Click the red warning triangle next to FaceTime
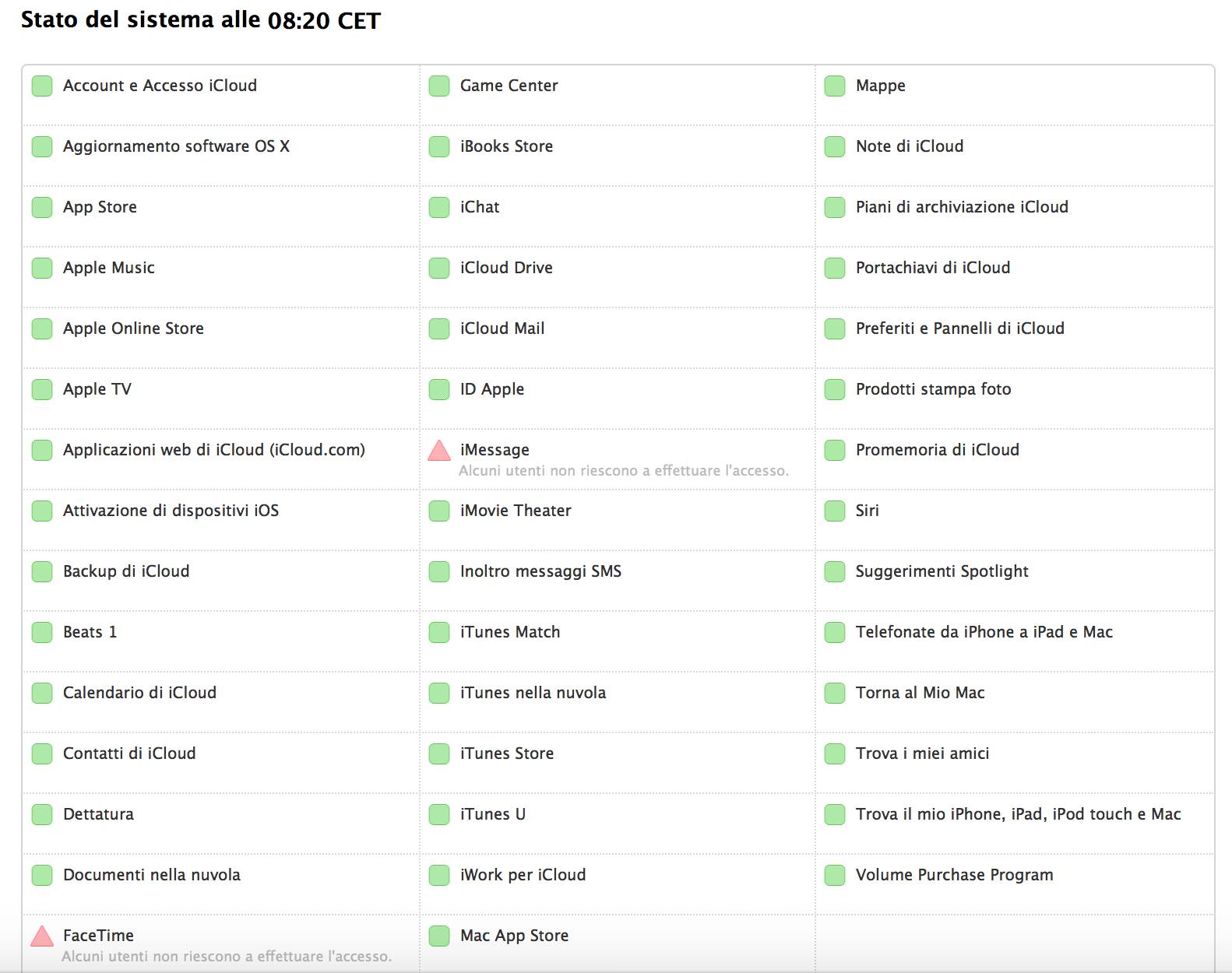The image size is (1232, 973). [42, 936]
